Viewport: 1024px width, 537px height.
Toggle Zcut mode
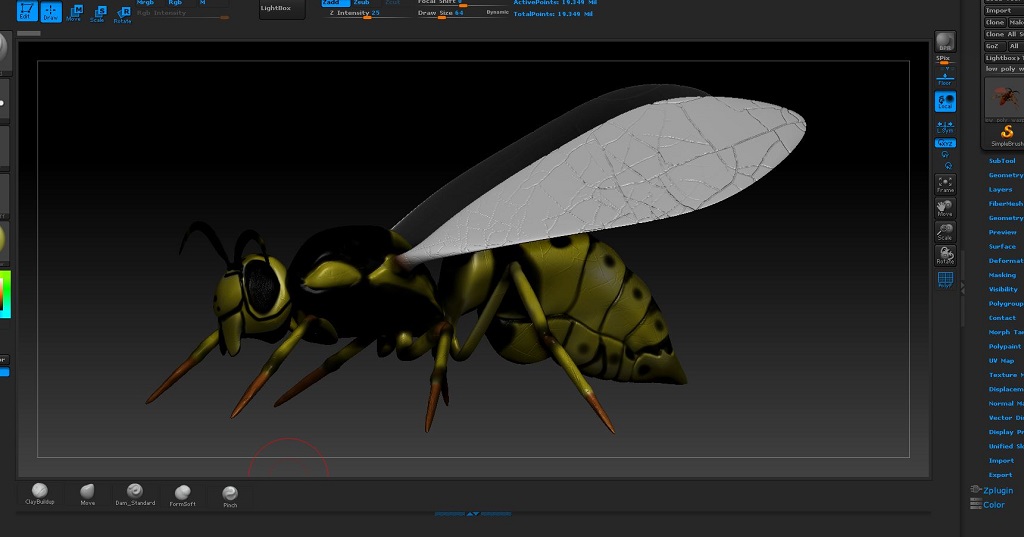pos(392,3)
